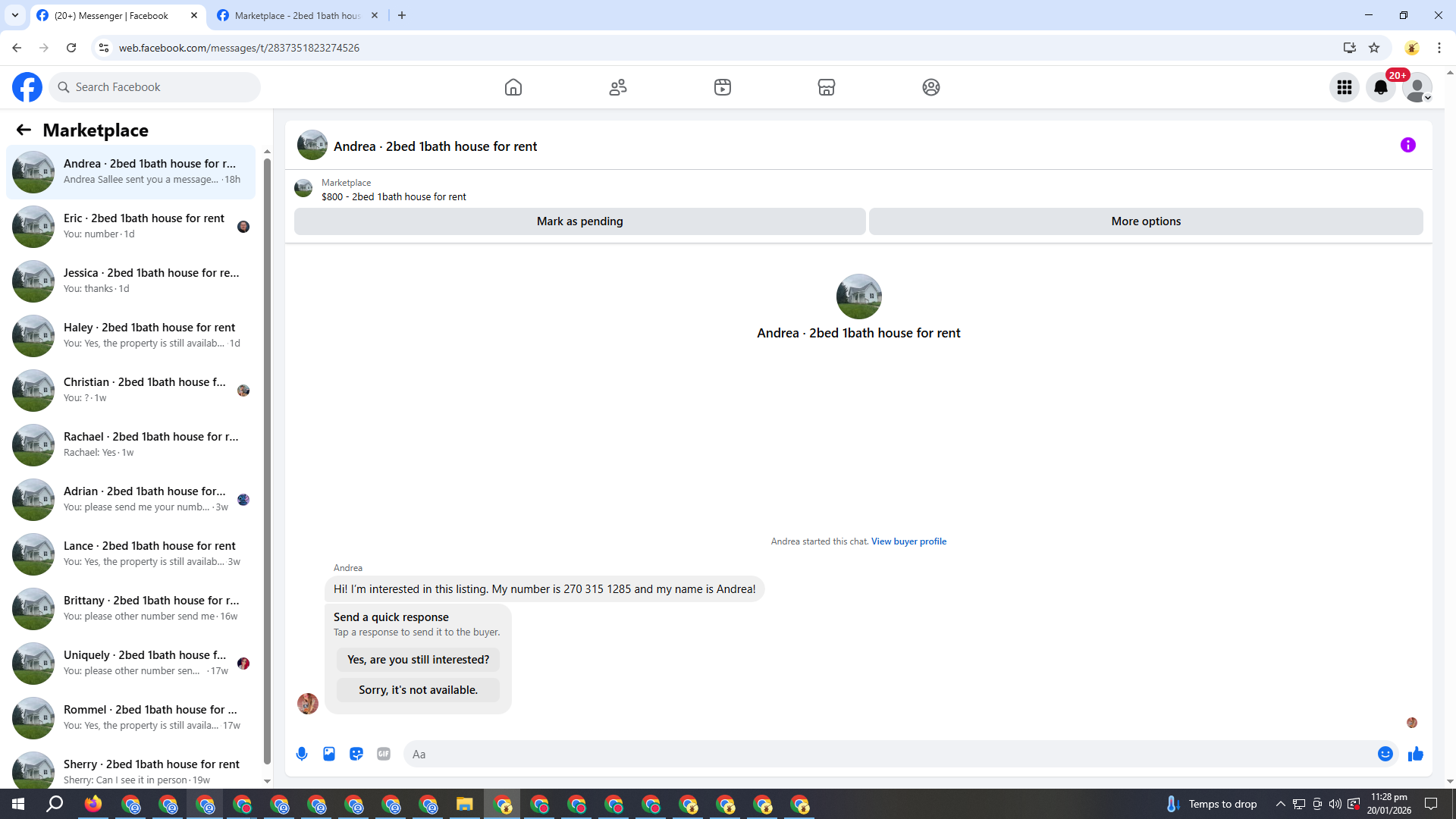Open Eric's conversation
The width and height of the screenshot is (1456, 819).
point(130,226)
